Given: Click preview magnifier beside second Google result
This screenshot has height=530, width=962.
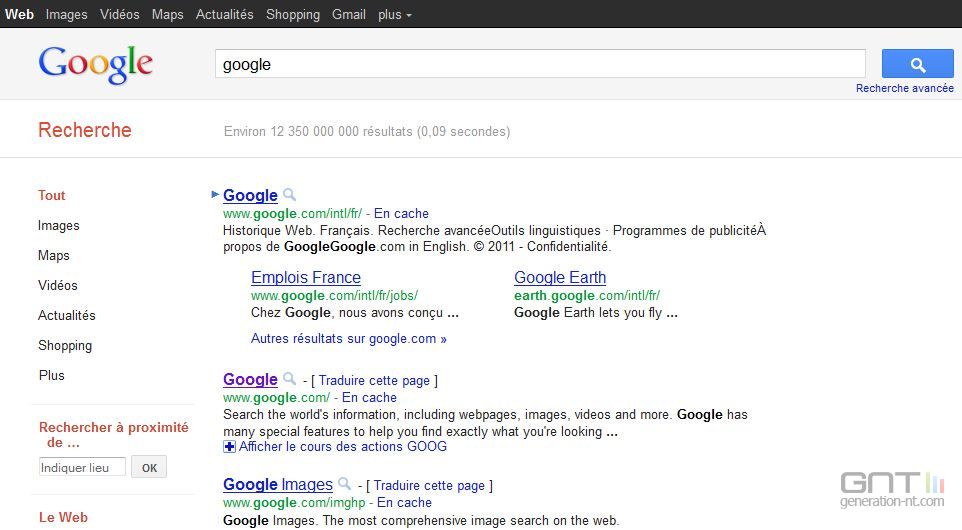Looking at the screenshot, I should [x=289, y=379].
